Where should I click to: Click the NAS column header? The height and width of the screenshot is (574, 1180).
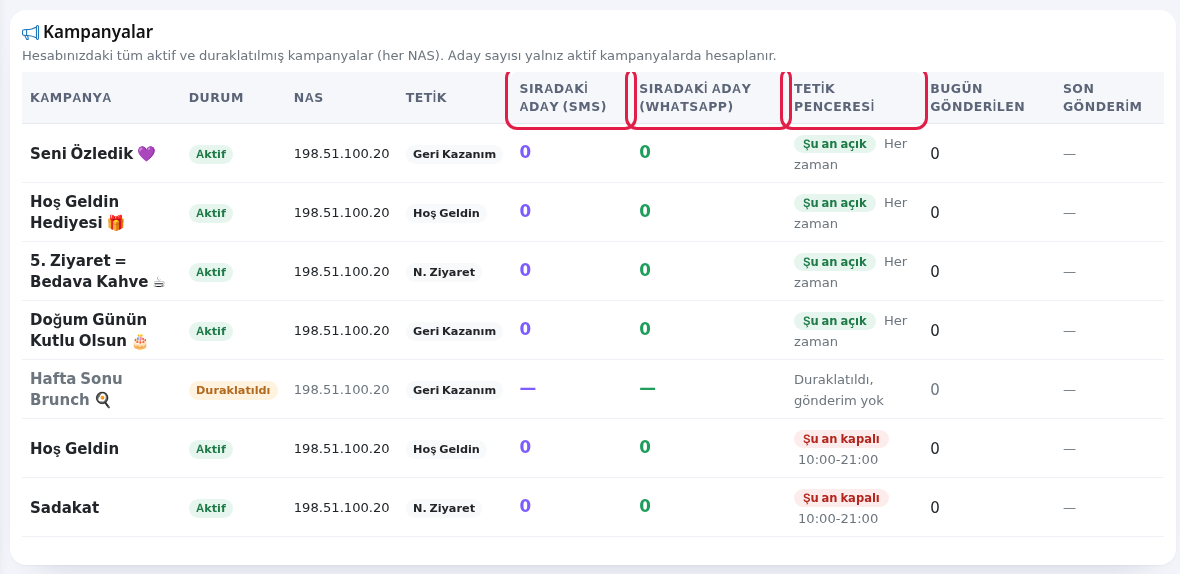[x=309, y=98]
